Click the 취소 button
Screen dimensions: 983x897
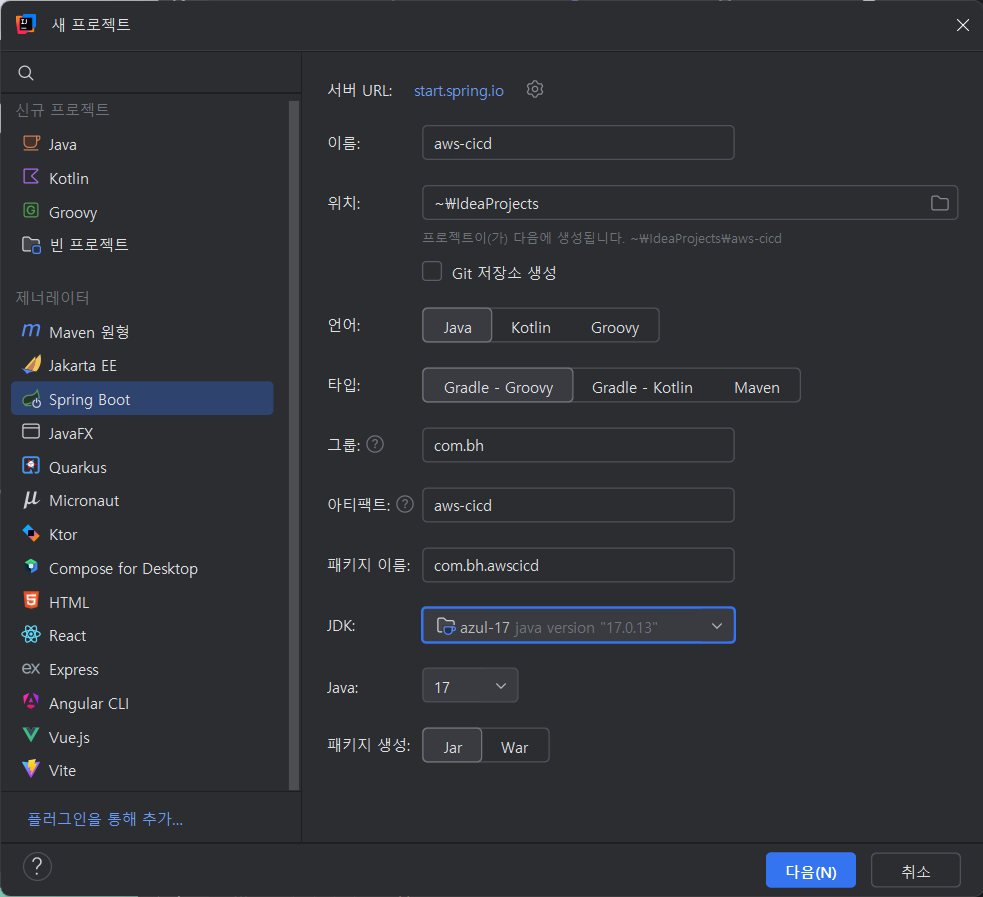tap(915, 871)
